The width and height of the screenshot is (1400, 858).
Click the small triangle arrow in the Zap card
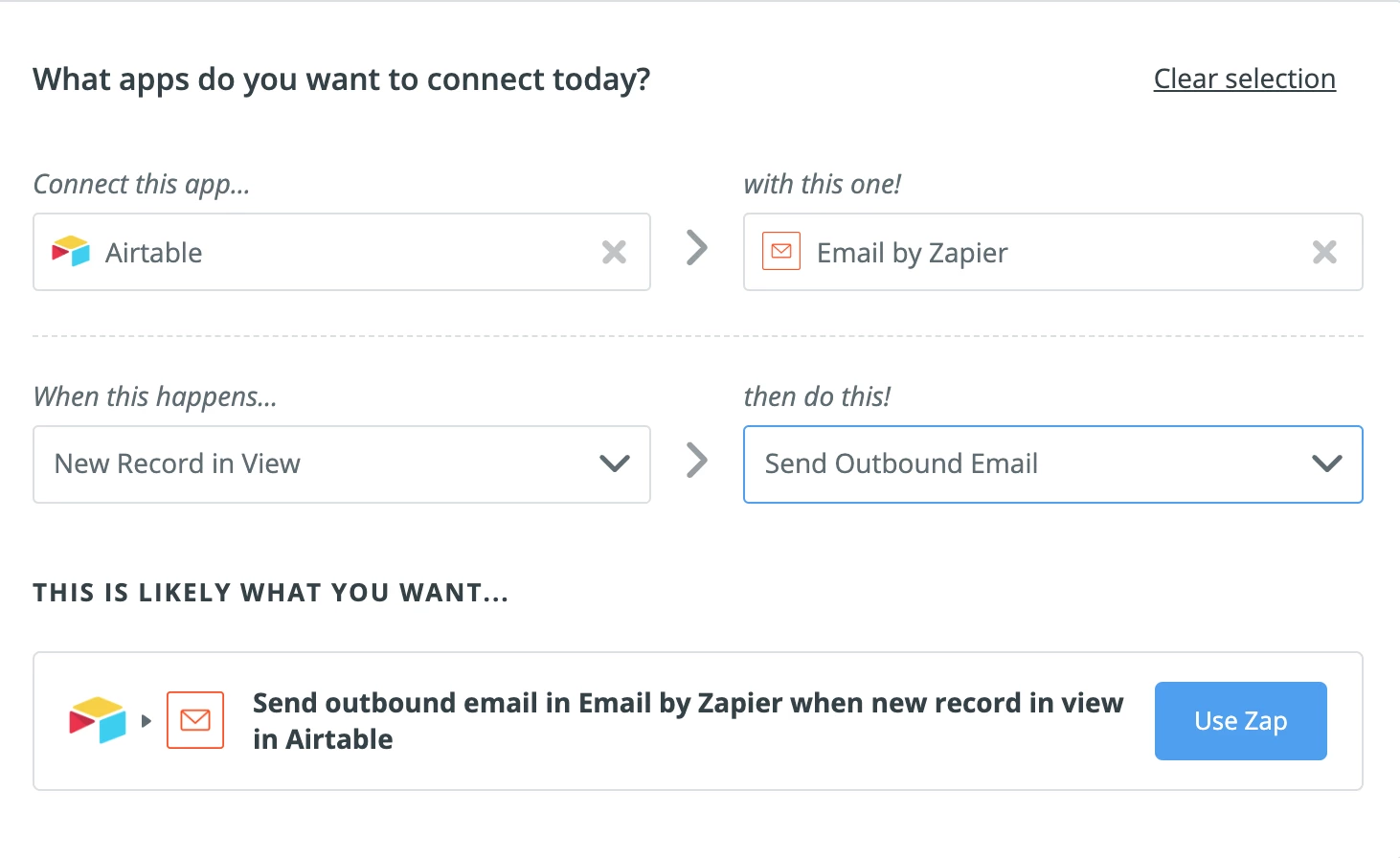(147, 721)
